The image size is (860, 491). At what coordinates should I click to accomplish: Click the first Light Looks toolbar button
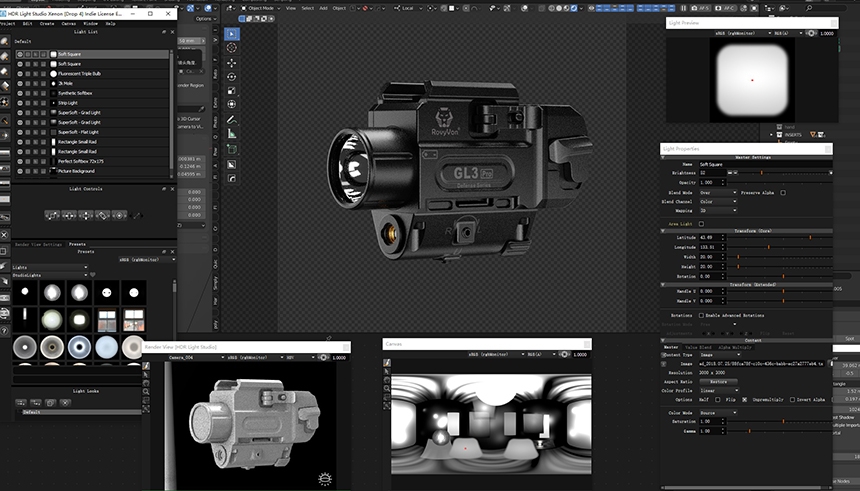coord(21,403)
